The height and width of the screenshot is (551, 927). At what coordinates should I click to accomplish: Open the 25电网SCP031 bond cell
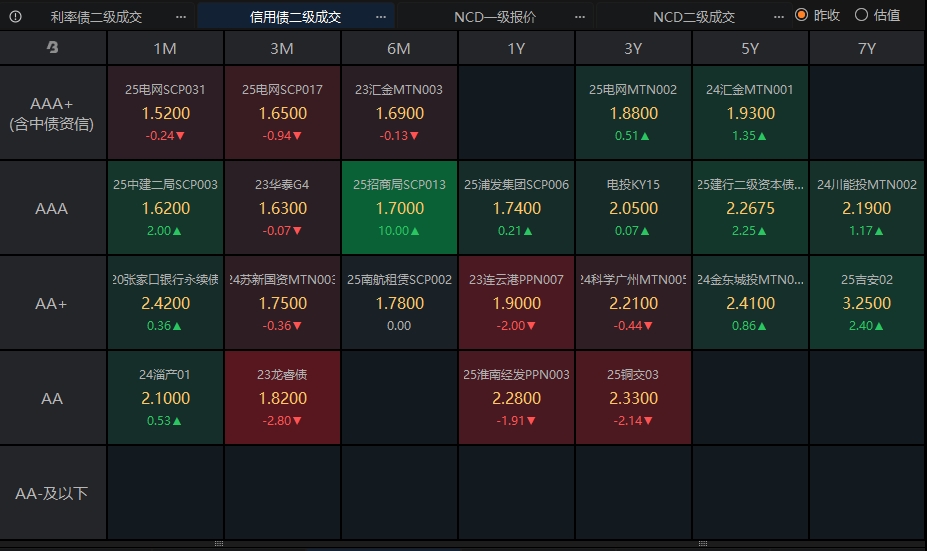pos(165,112)
